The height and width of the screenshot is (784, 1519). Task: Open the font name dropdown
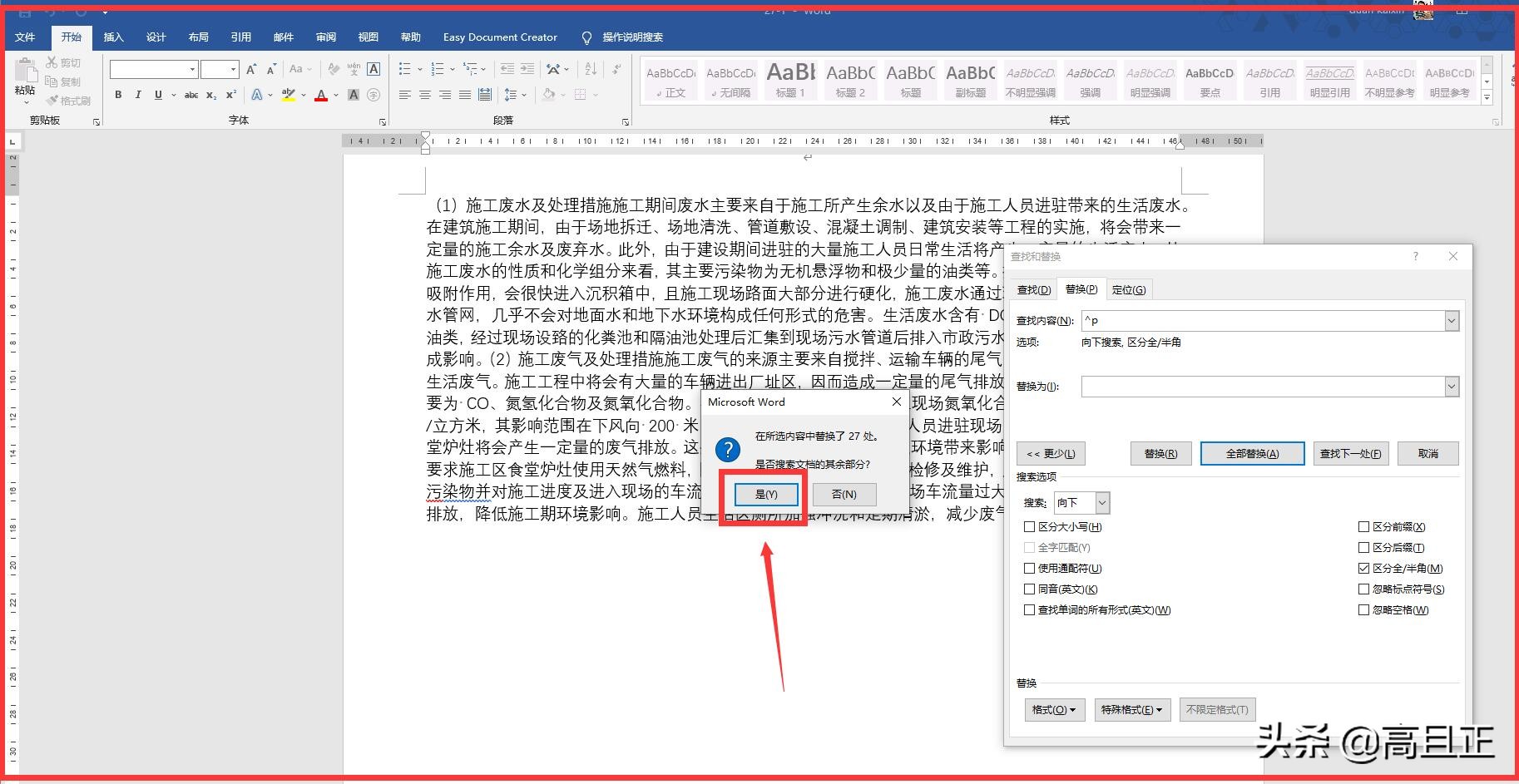coord(192,69)
